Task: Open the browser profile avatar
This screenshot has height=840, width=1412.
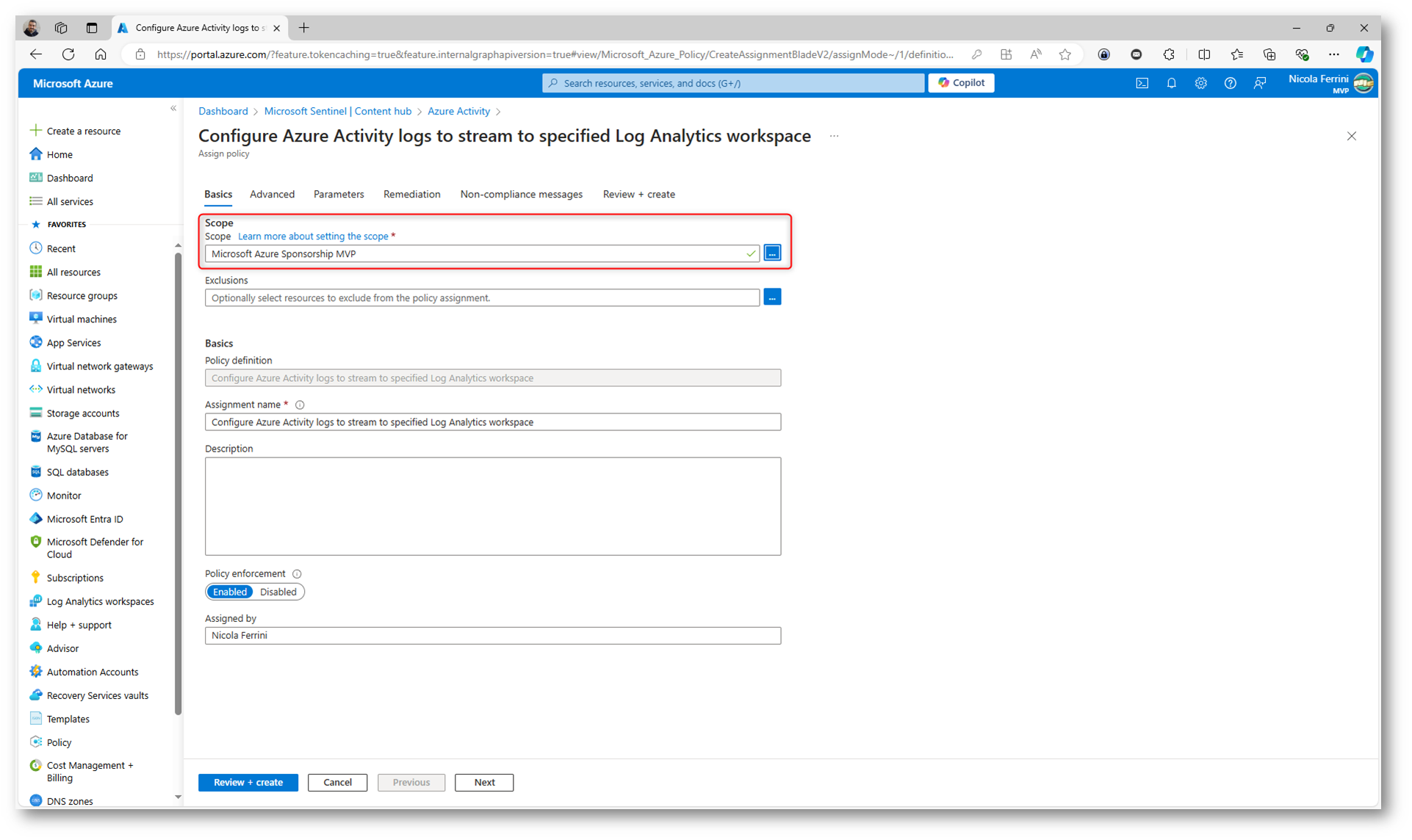Action: coord(31,28)
